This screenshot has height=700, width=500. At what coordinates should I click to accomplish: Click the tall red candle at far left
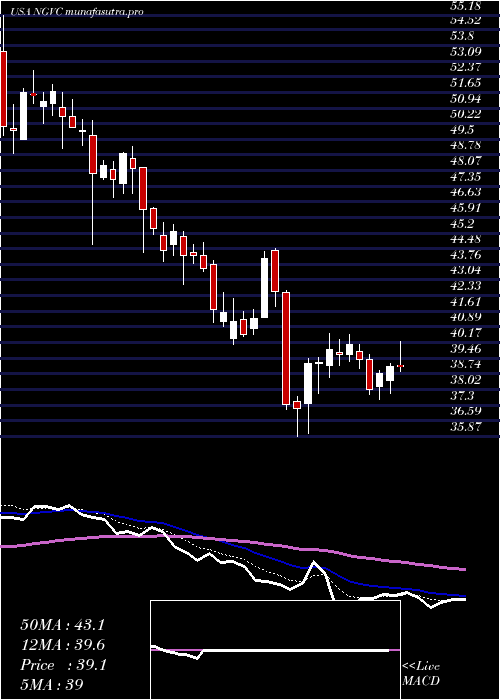[4, 89]
